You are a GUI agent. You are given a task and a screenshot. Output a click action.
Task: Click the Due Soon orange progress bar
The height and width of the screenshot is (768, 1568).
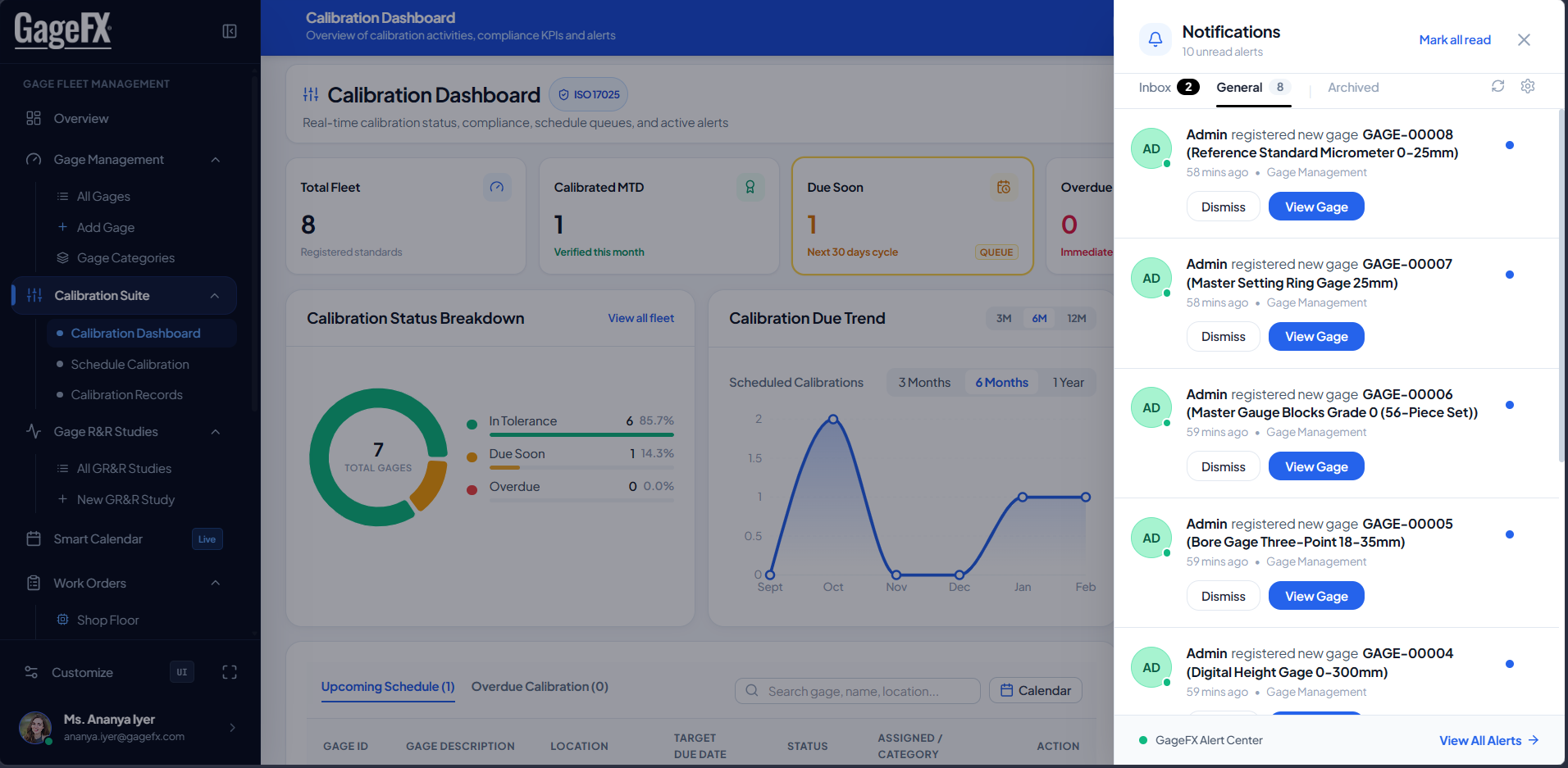tap(504, 467)
